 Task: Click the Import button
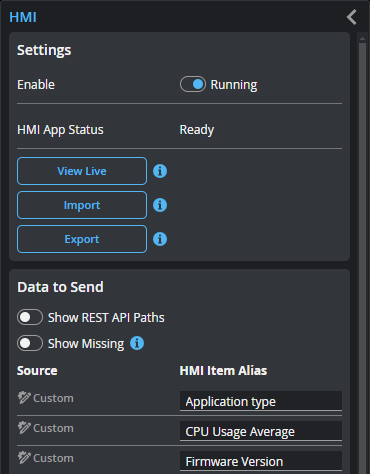[82, 205]
